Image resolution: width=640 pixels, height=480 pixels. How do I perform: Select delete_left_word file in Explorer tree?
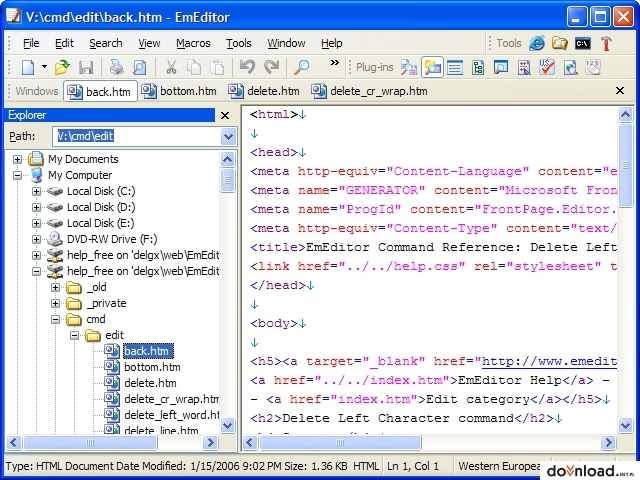[x=171, y=415]
